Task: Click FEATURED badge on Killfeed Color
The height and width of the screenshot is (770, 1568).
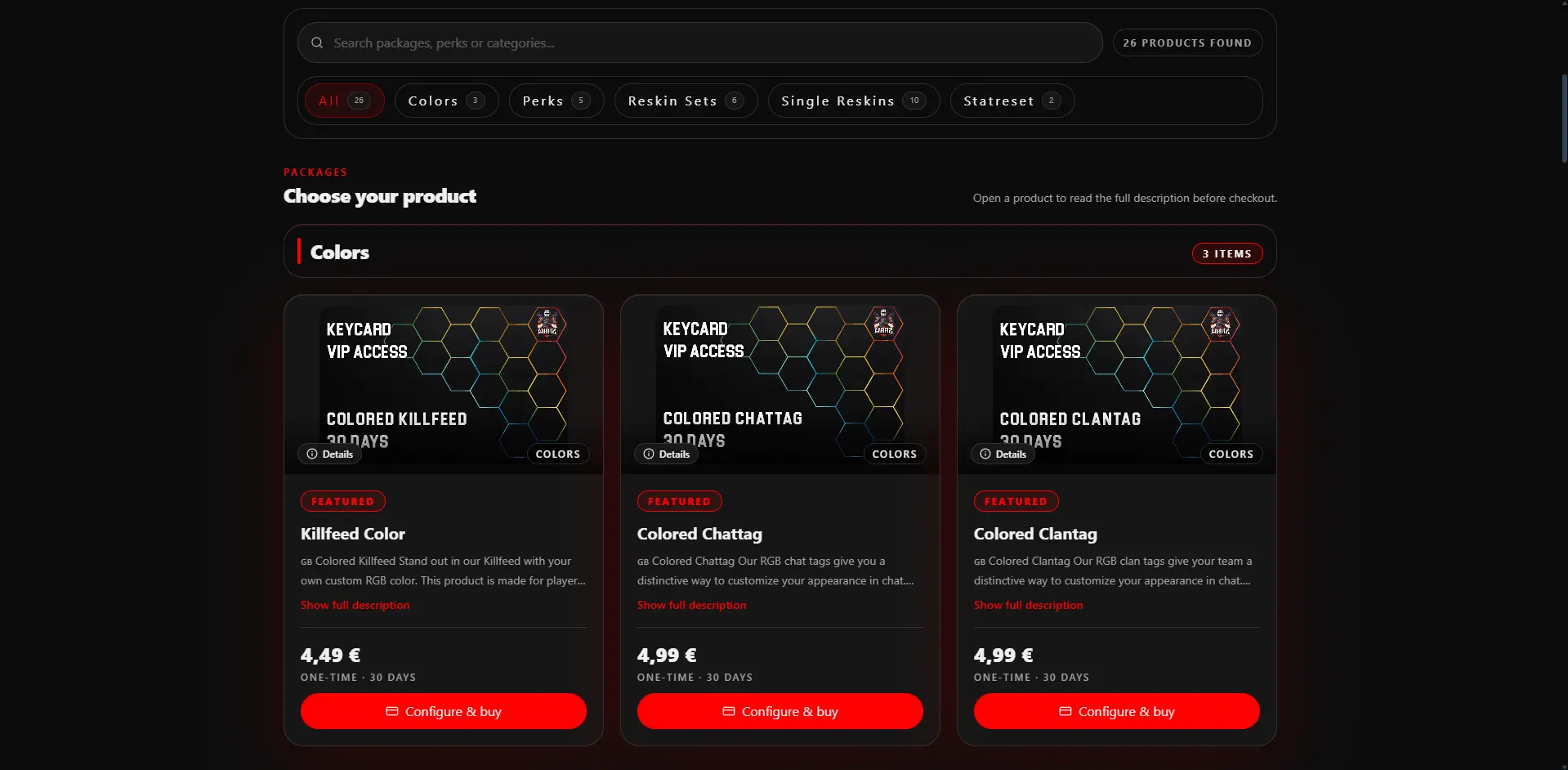Action: (x=343, y=501)
